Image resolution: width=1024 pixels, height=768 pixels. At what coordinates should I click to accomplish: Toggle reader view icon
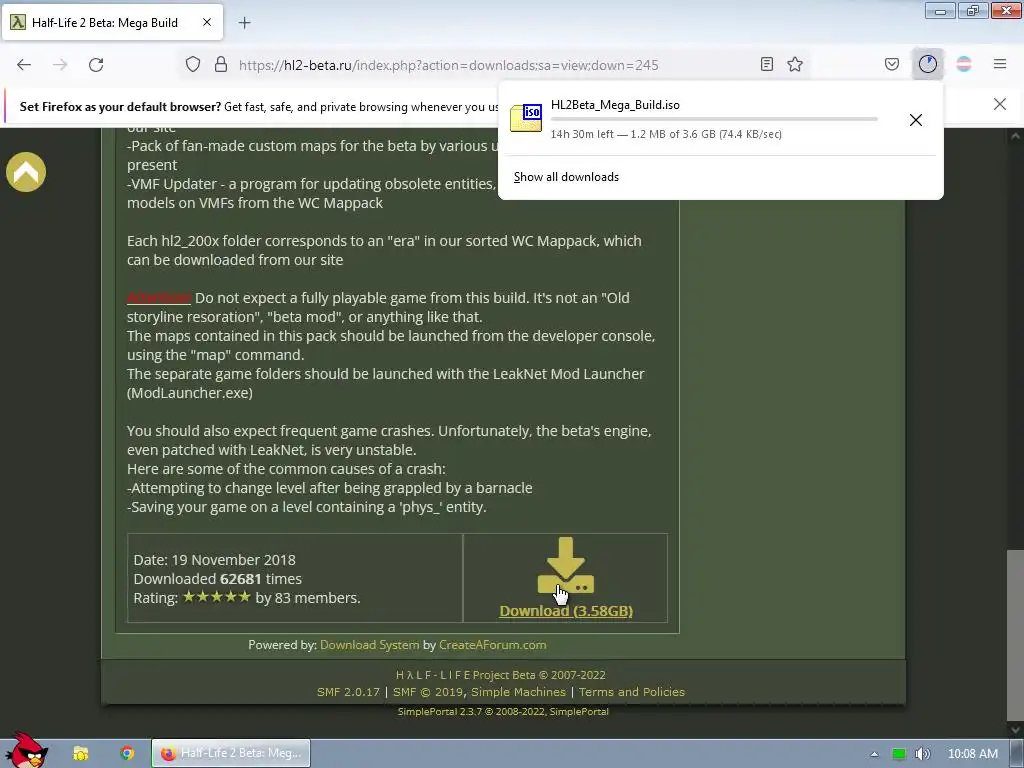click(x=767, y=64)
